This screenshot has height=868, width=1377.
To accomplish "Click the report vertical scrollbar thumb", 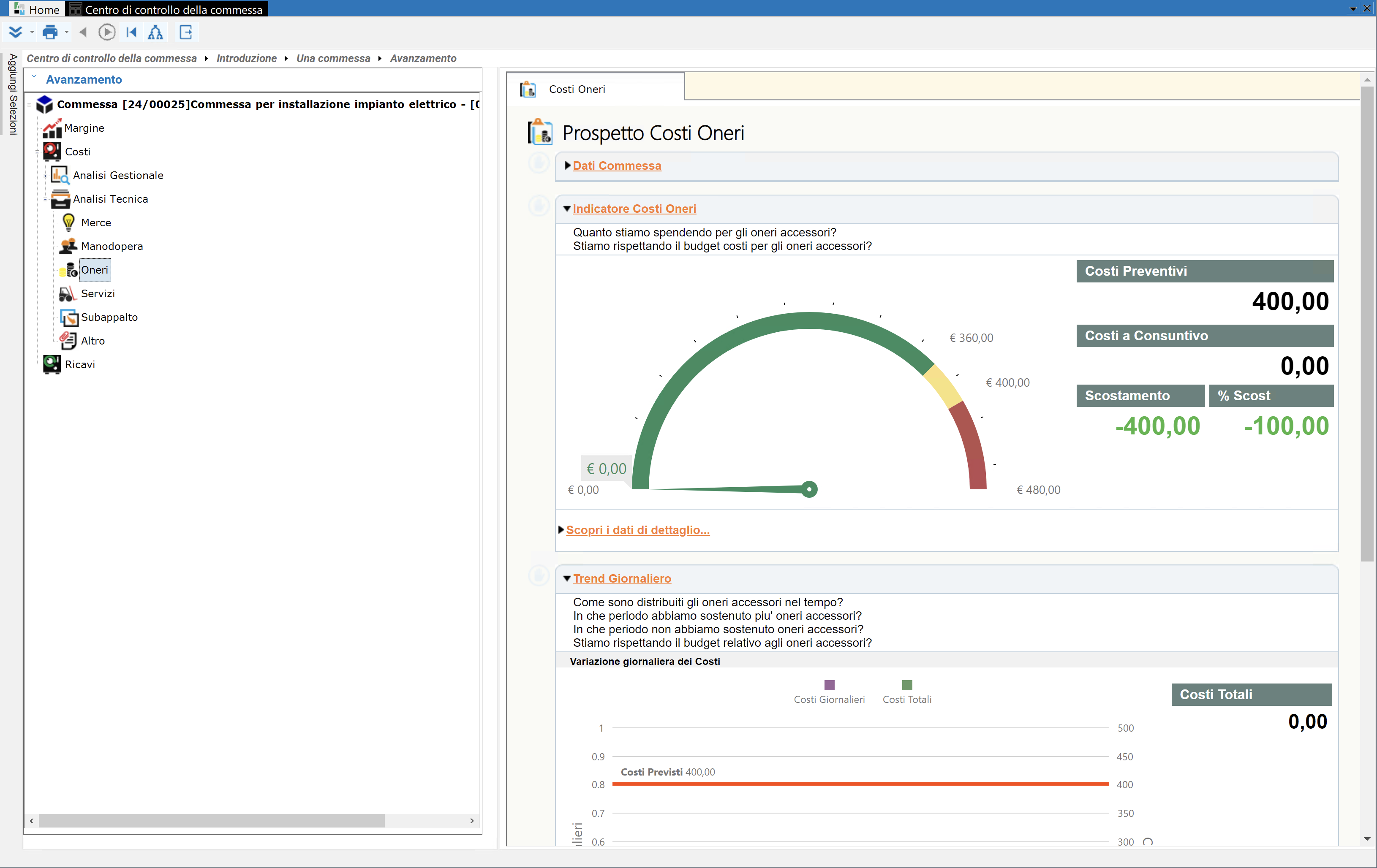I will 1367,324.
